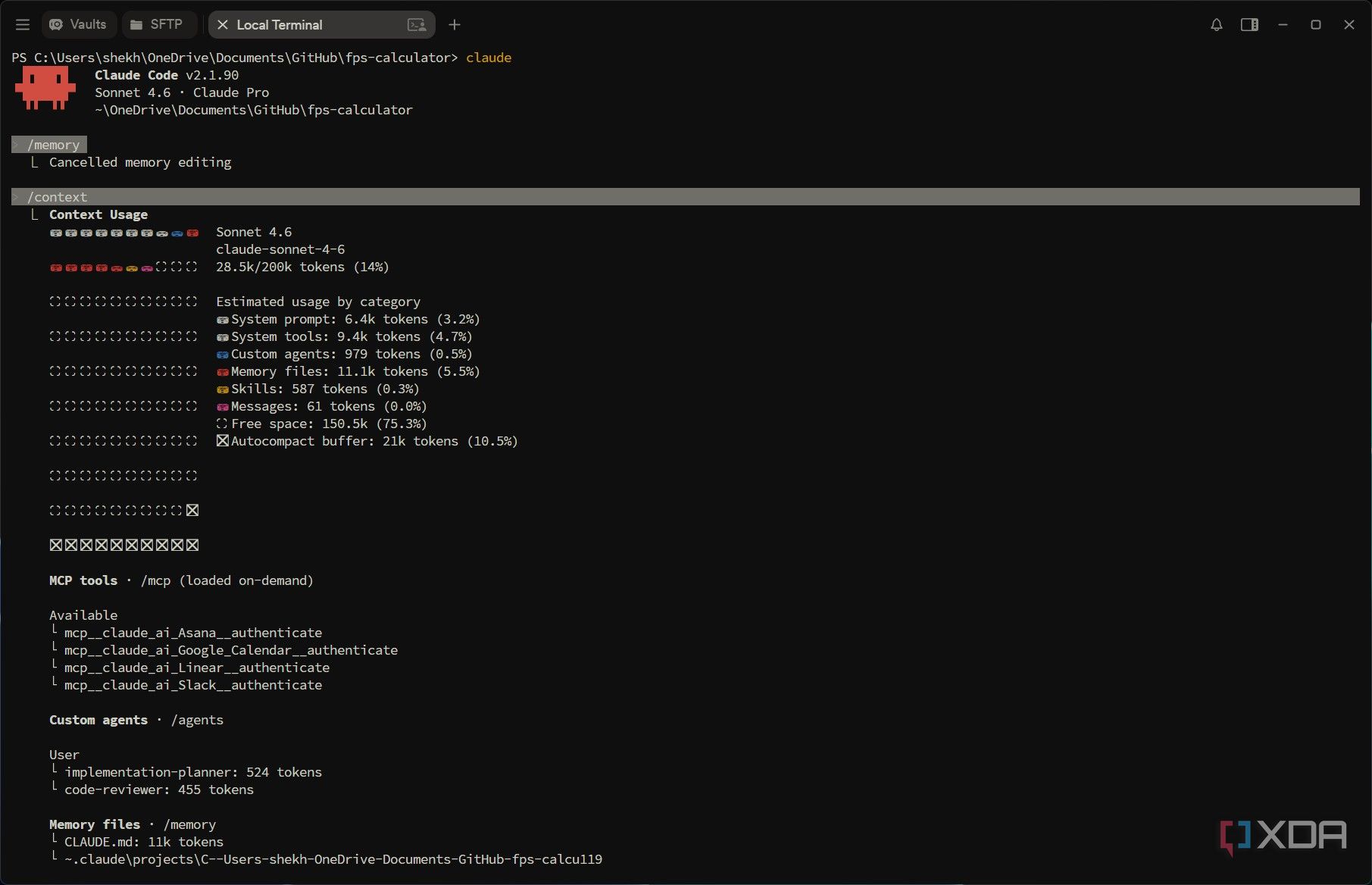Image resolution: width=1372 pixels, height=885 pixels.
Task: Click the ~.claude\projects path entry
Action: click(x=333, y=859)
